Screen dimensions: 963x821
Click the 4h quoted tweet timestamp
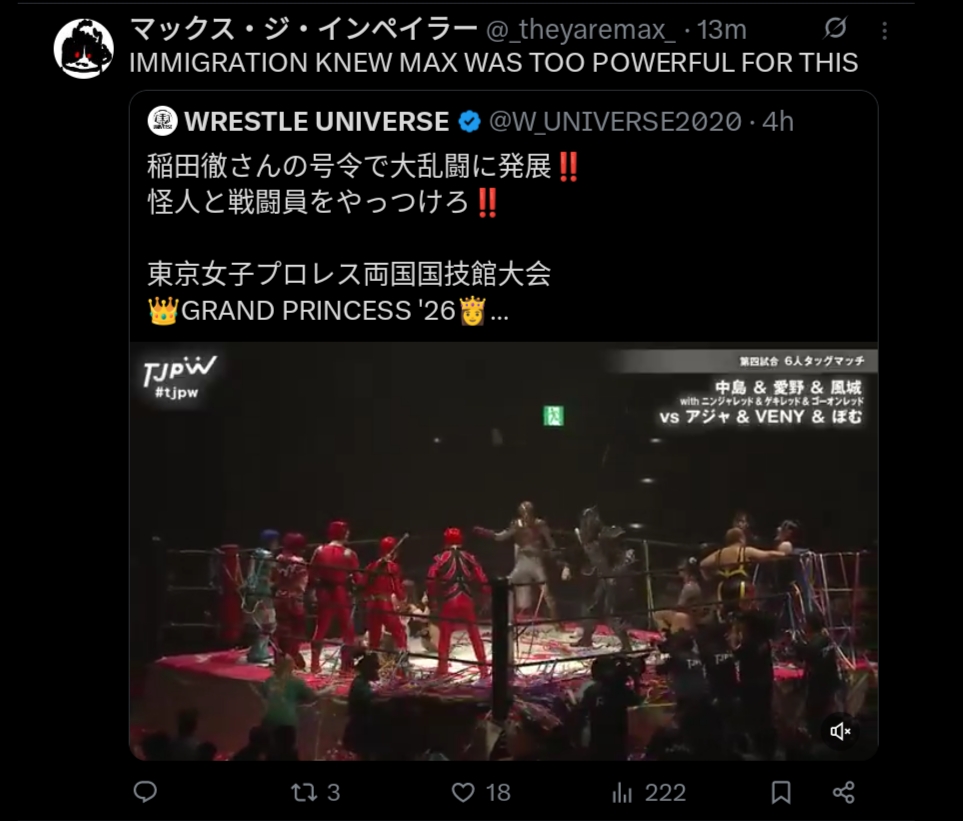tap(778, 122)
